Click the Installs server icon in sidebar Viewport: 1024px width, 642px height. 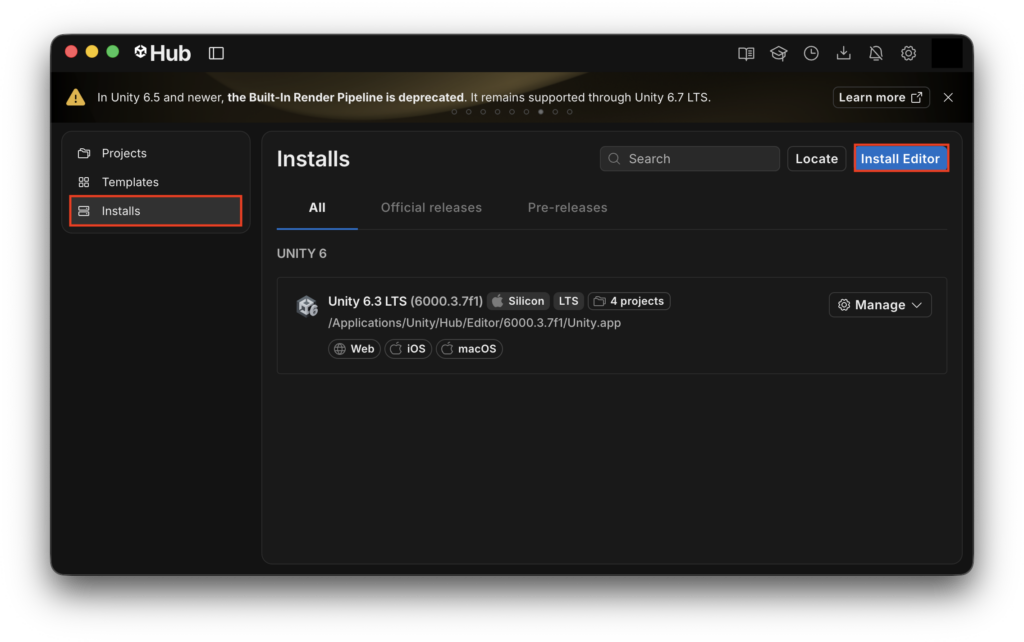click(84, 211)
